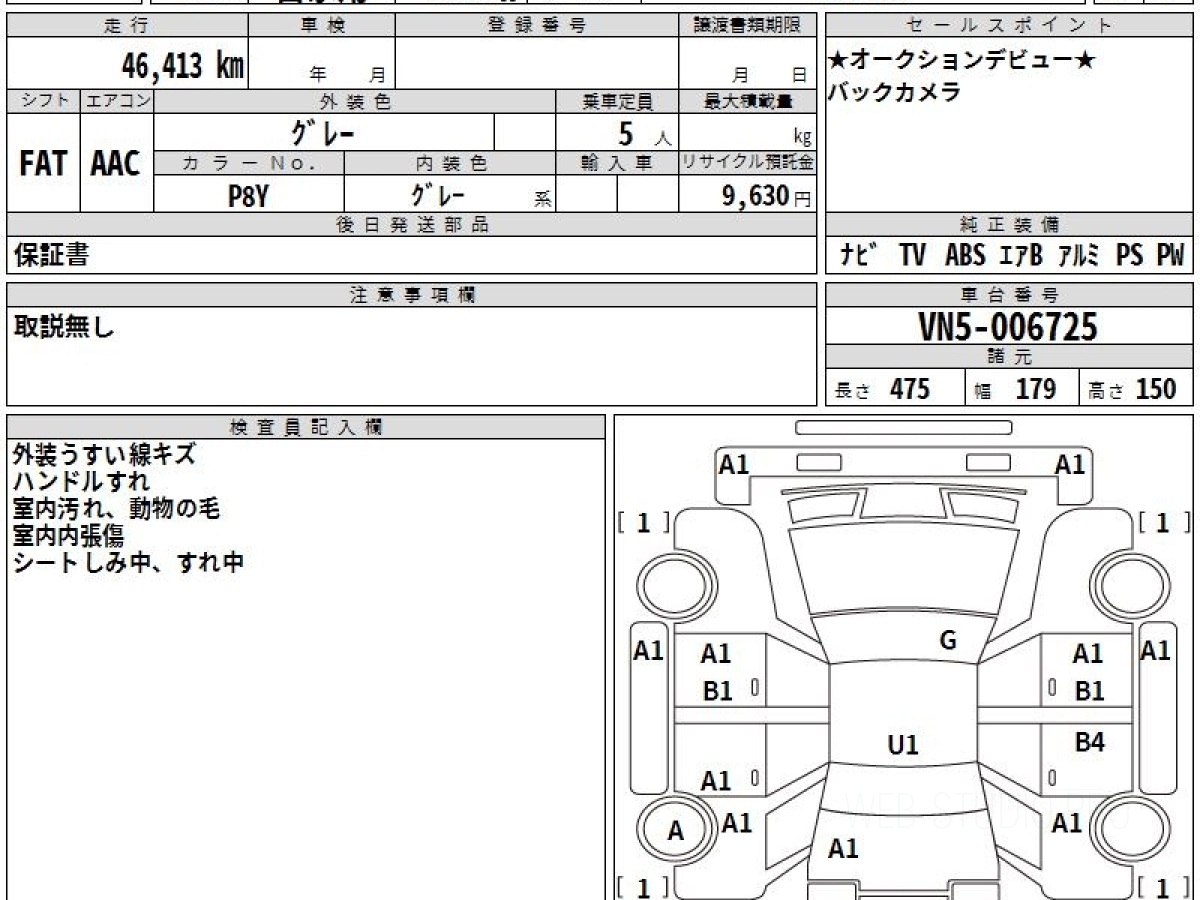This screenshot has width=1200, height=900.
Task: Select the 外装うすい線キズ inspector note
Action: pos(104,454)
